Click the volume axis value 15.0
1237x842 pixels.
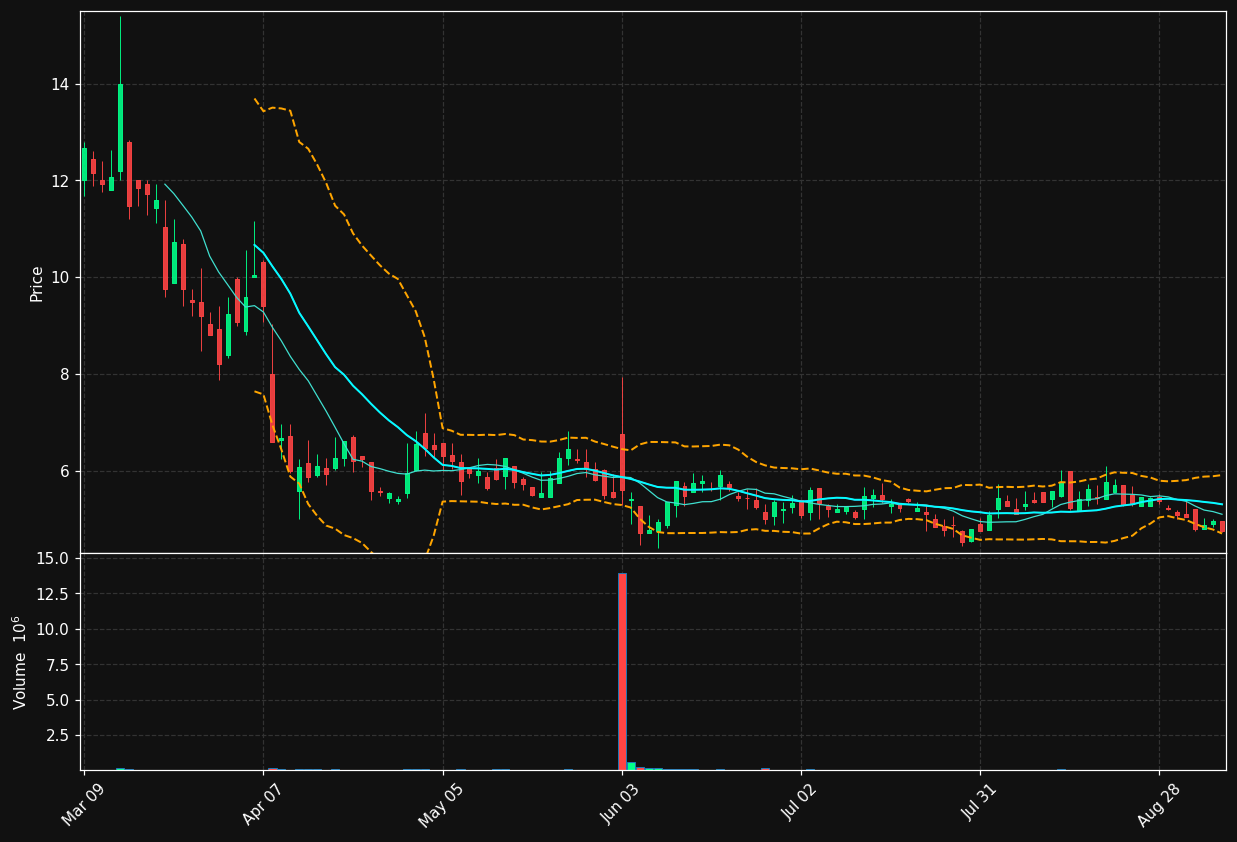[53, 558]
